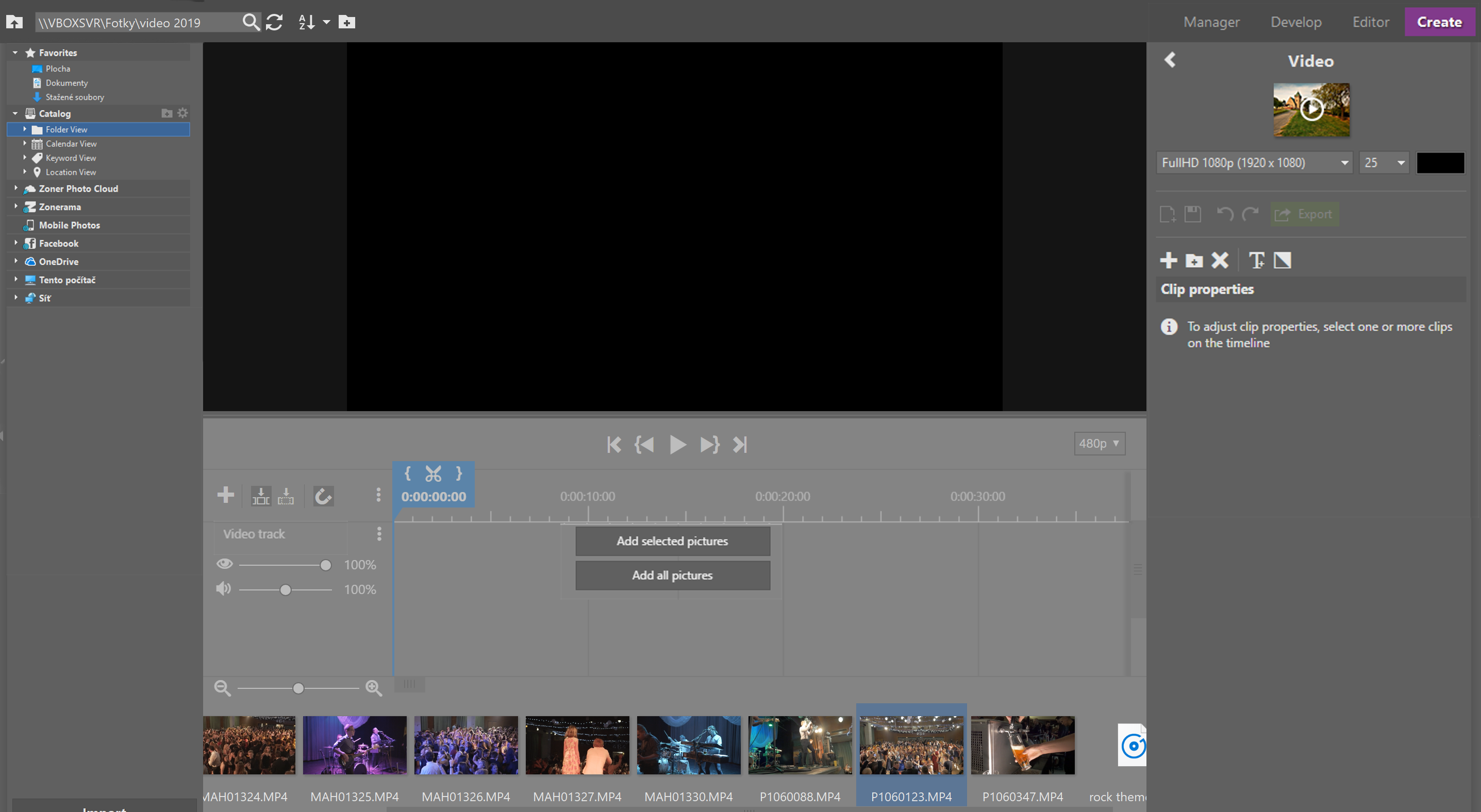Play the Video tutorial thumbnail

point(1311,109)
